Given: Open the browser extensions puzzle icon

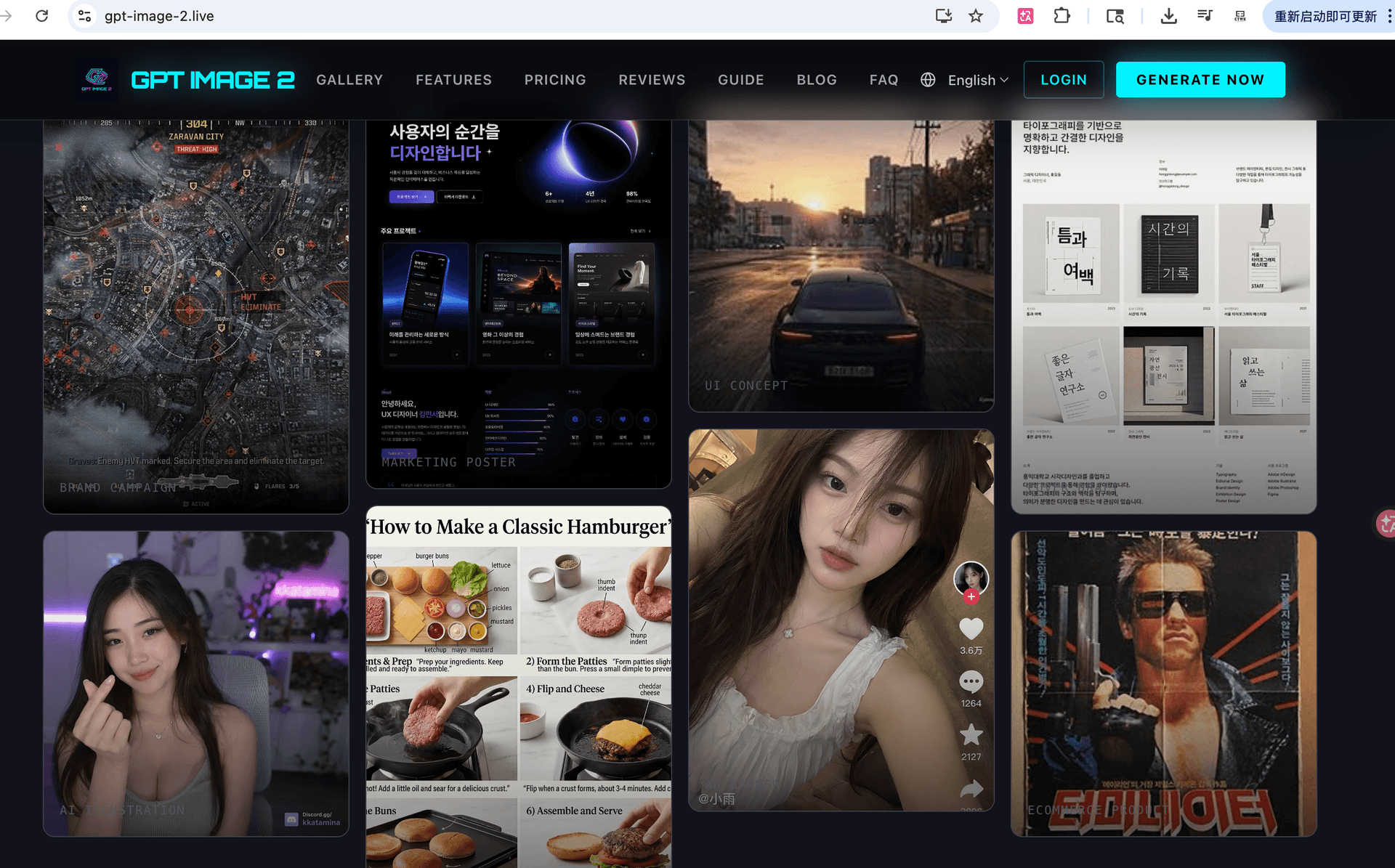Looking at the screenshot, I should coord(1062,16).
